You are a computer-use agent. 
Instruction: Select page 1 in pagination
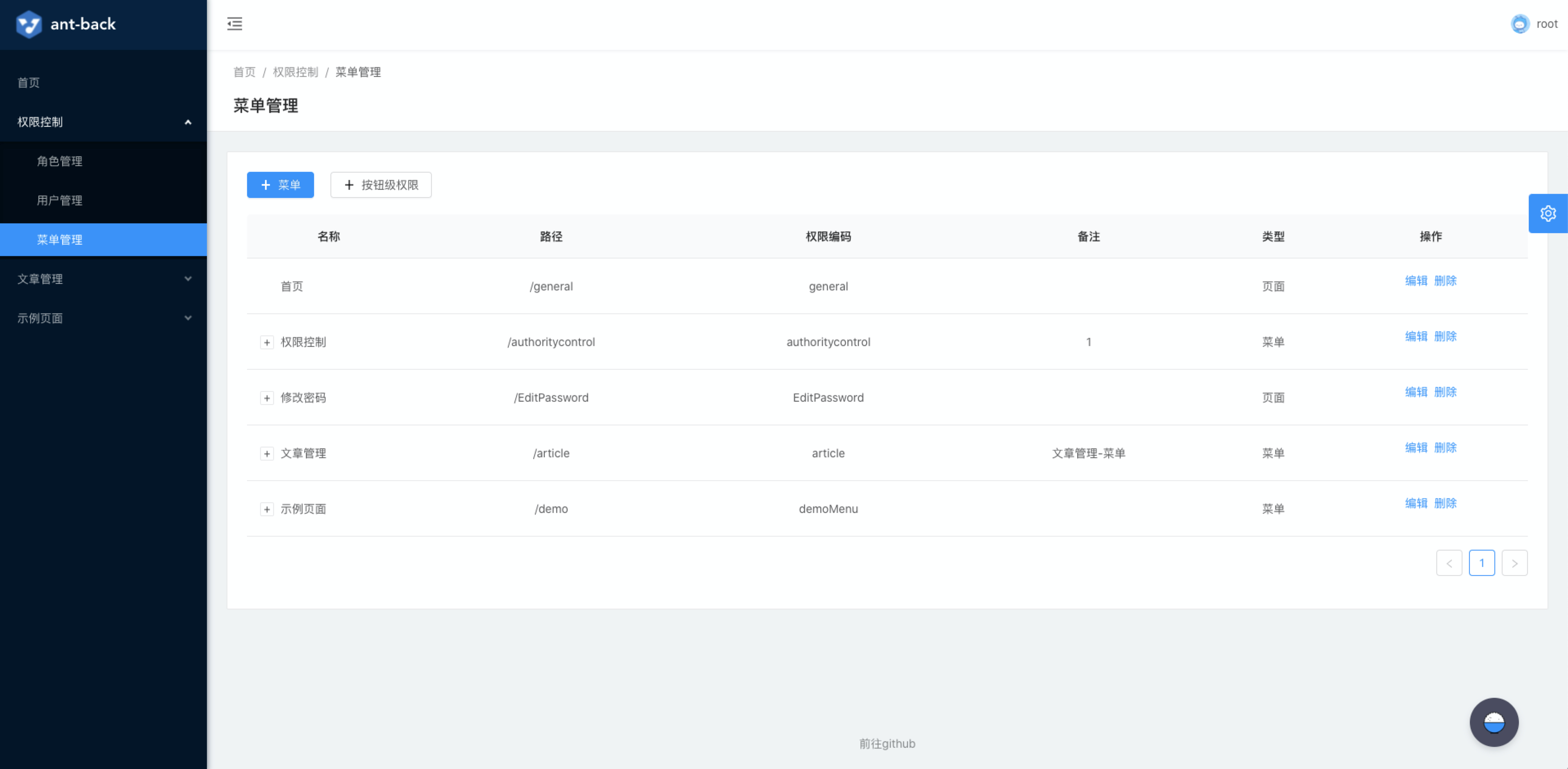tap(1482, 563)
